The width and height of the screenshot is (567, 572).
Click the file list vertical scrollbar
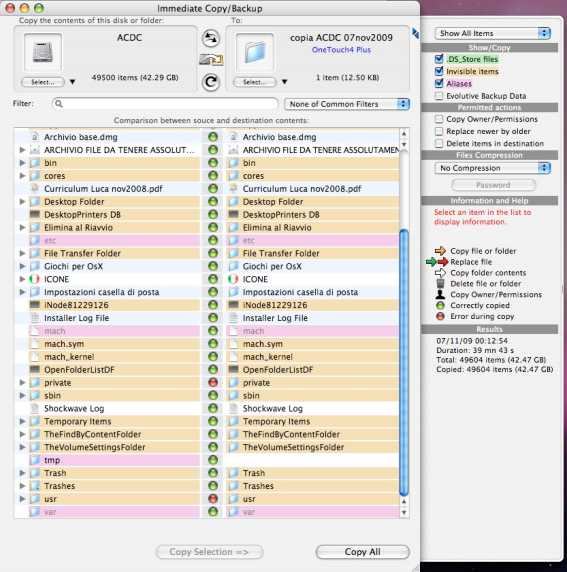(404, 323)
